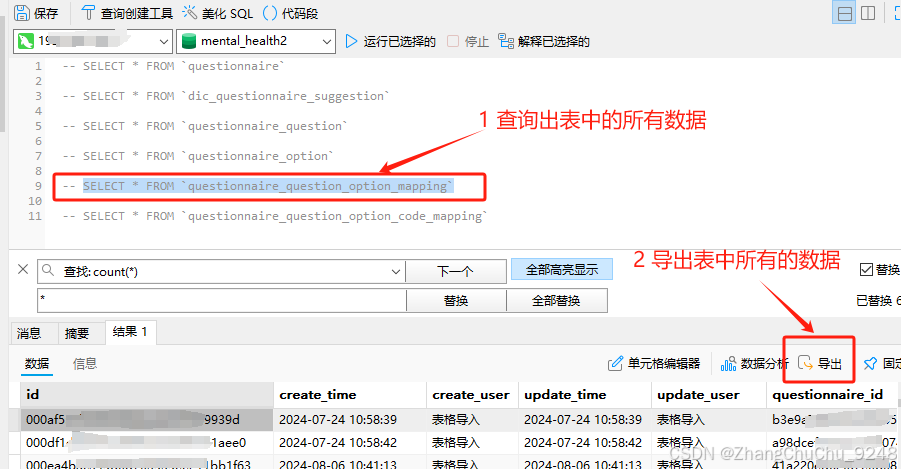Click SQL line 5 questionnaire_question
The image size is (901, 469).
[x=205, y=126]
